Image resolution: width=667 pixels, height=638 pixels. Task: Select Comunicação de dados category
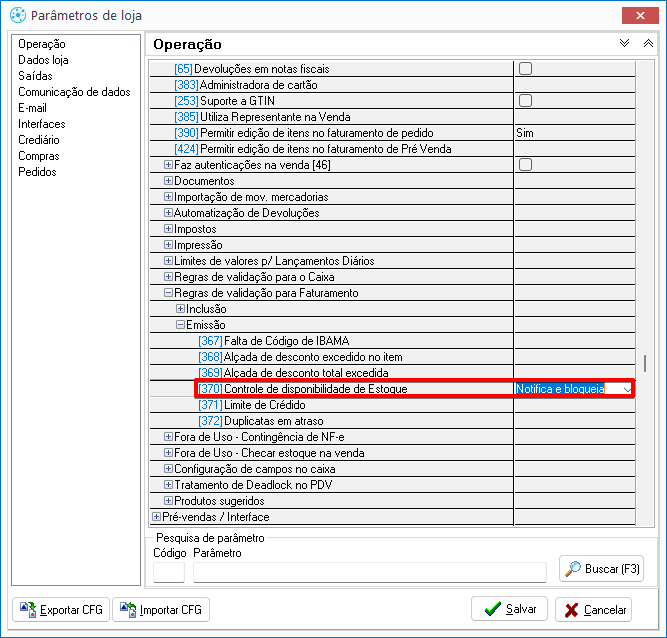(74, 92)
